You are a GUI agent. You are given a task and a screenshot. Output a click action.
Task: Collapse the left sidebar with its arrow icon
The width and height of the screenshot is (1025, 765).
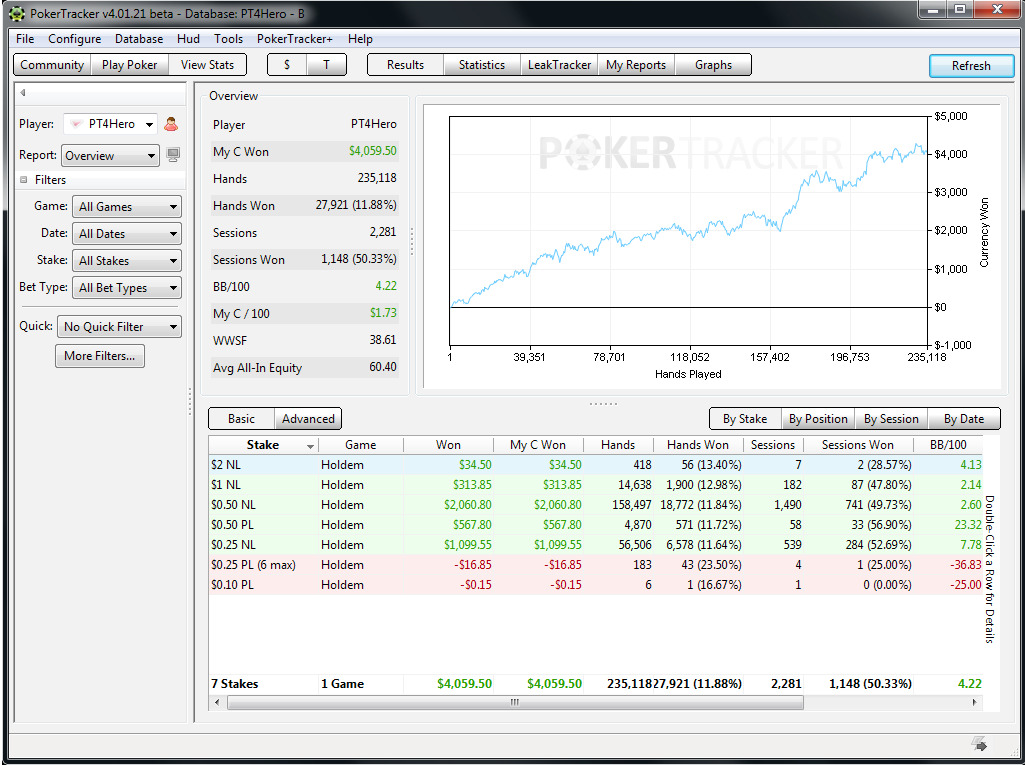tap(21, 91)
